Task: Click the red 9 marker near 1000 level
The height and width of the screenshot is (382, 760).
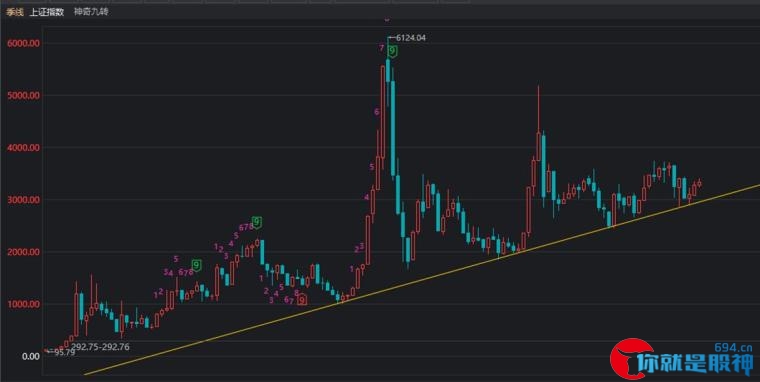Action: (302, 300)
